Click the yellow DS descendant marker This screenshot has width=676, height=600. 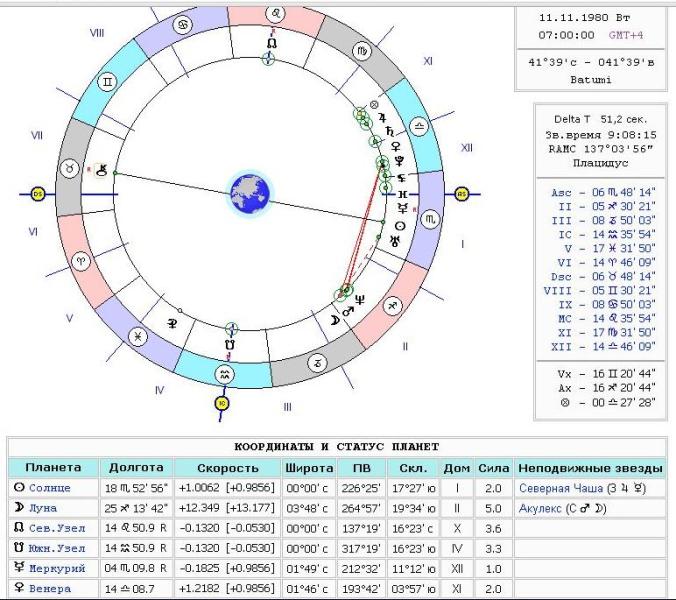(38, 194)
